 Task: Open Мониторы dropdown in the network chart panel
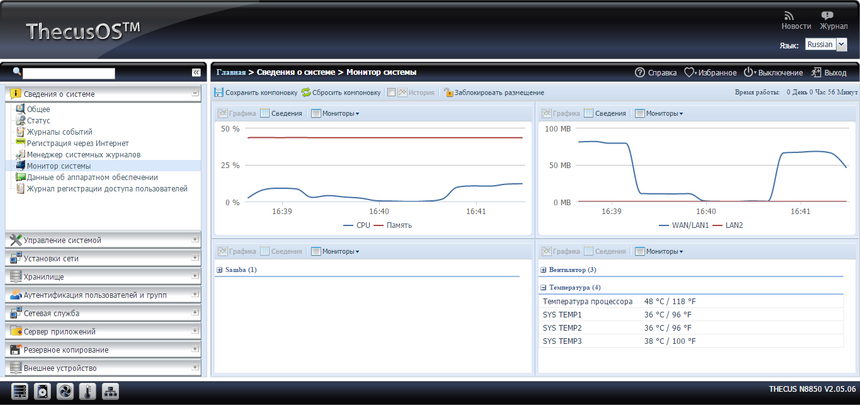659,113
